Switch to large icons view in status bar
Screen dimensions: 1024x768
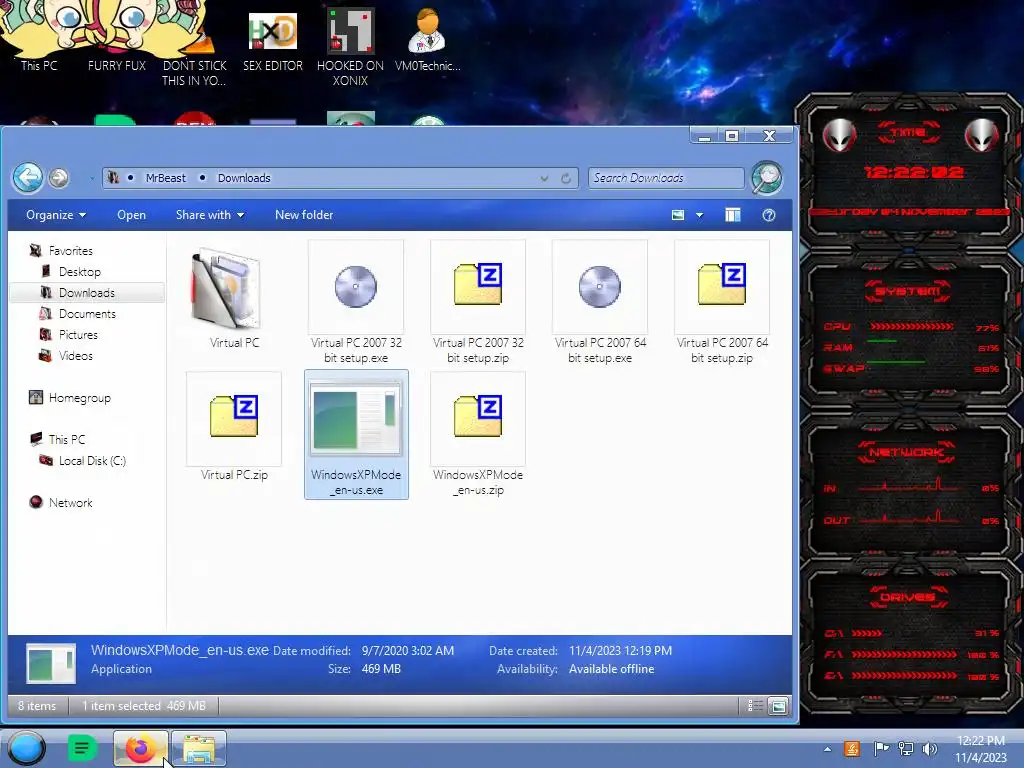(x=778, y=705)
